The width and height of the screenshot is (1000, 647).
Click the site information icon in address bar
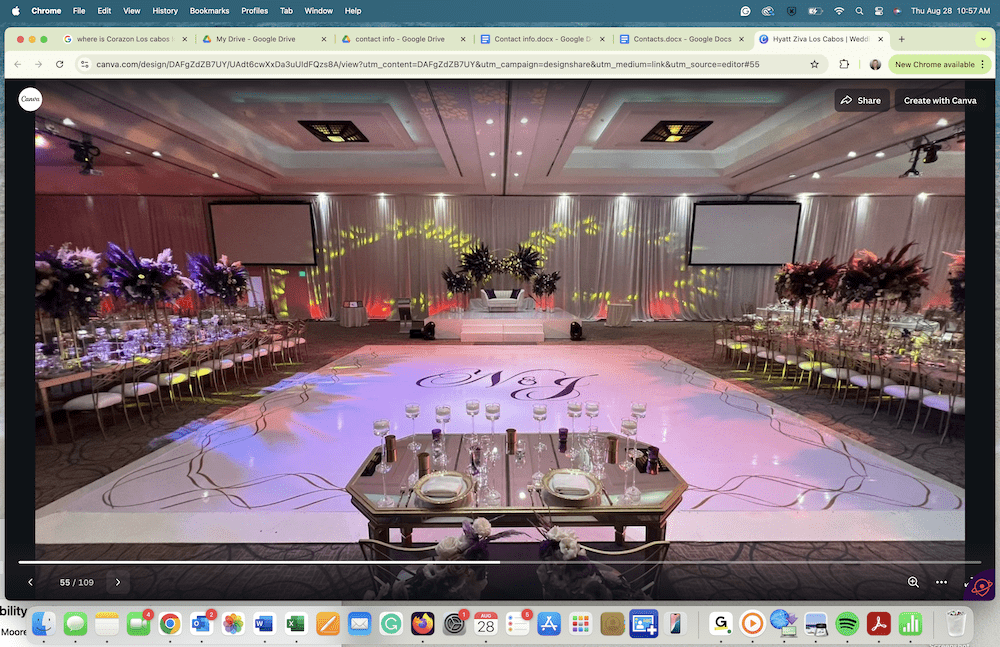(x=85, y=64)
